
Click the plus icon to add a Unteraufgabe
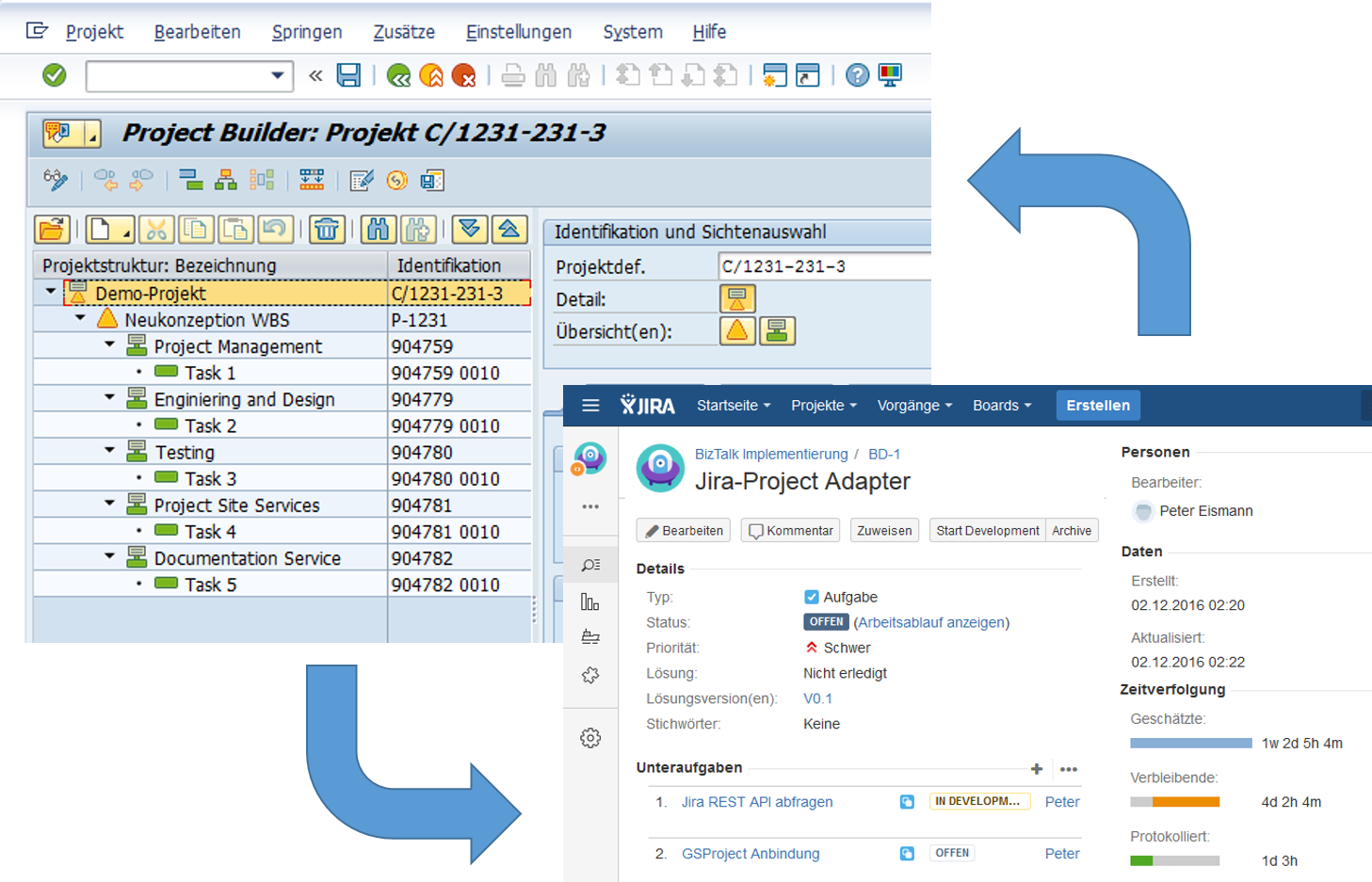click(1037, 769)
